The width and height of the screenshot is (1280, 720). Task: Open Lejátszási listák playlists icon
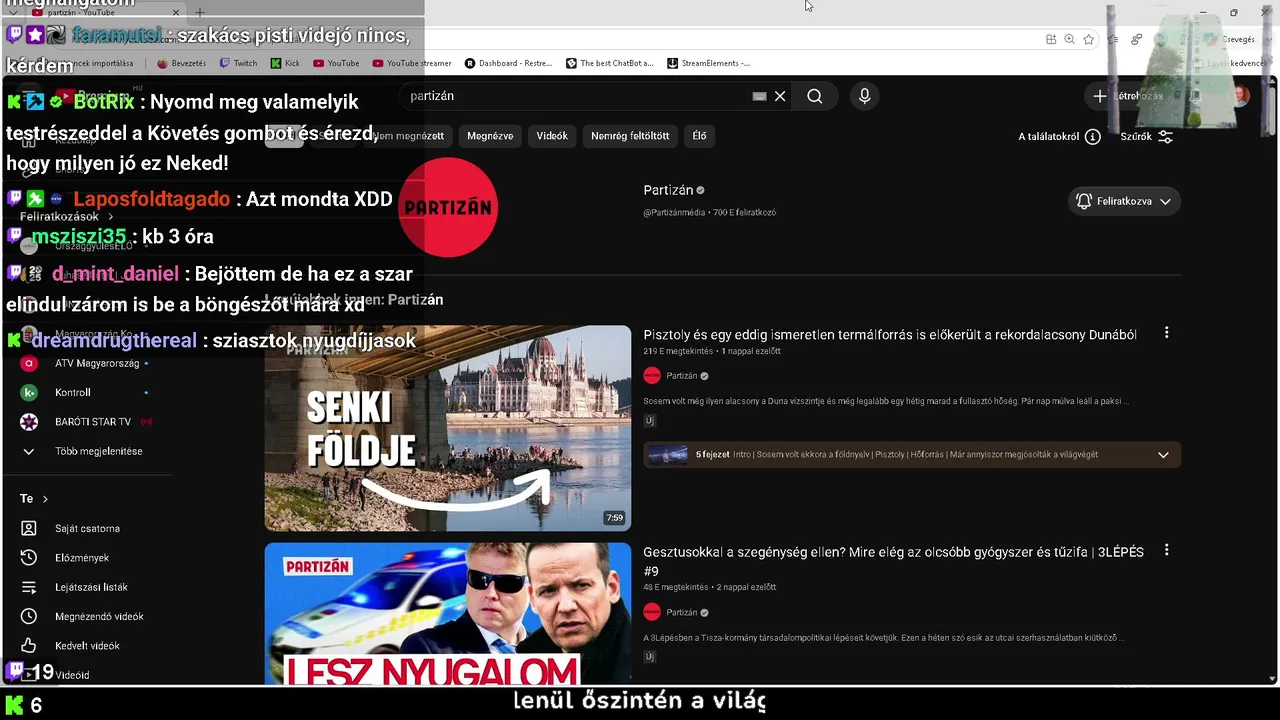coord(29,587)
